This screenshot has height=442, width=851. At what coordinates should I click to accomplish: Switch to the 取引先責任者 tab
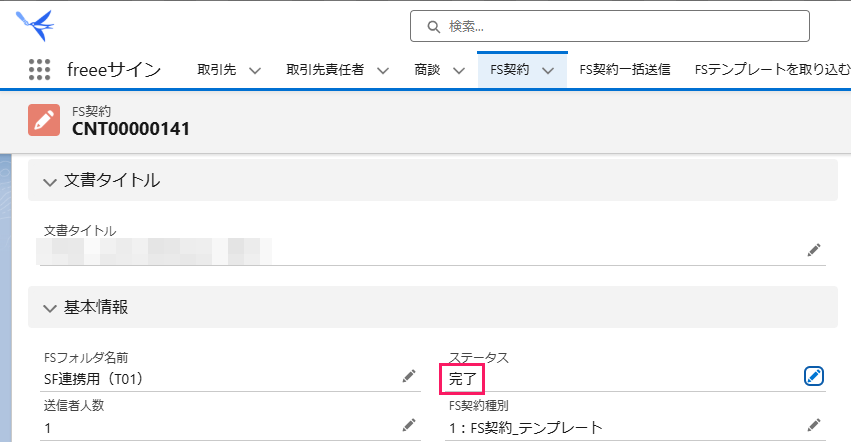tap(325, 70)
